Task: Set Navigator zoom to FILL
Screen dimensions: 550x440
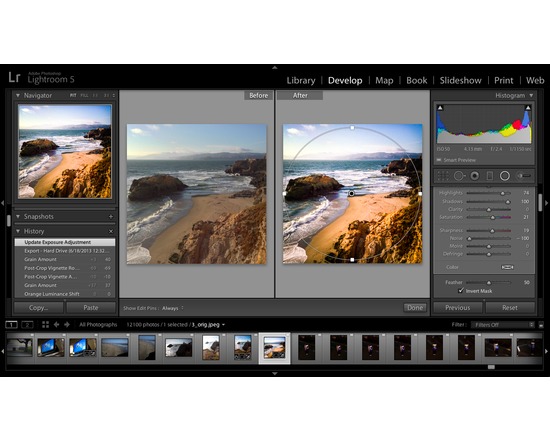Action: [84, 95]
